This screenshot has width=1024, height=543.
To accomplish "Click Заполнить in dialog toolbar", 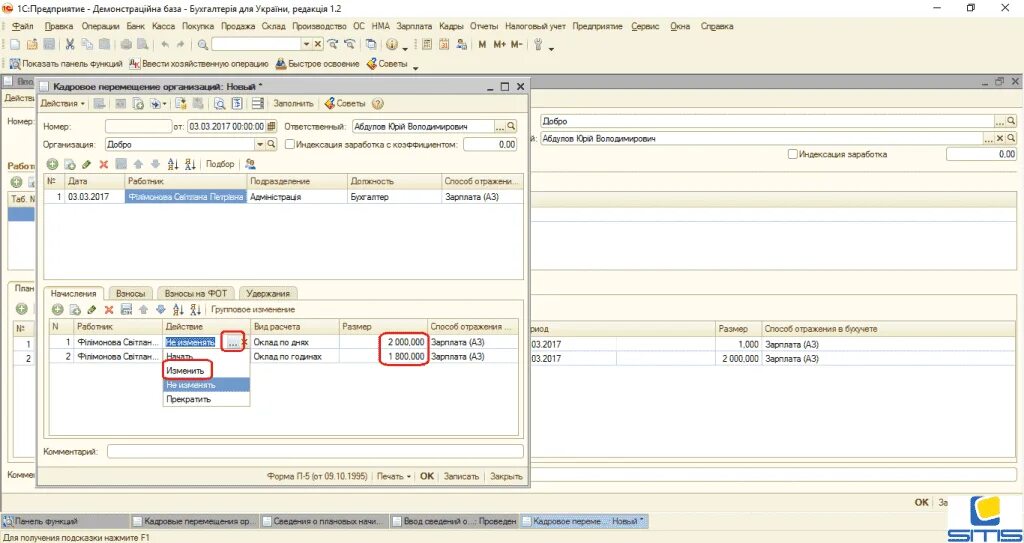I will coord(293,104).
